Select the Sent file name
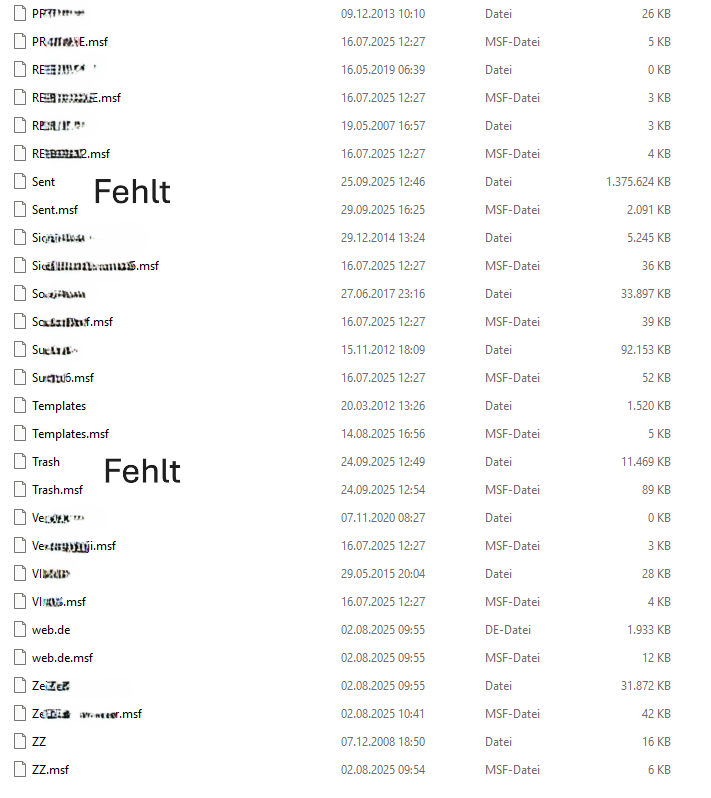The image size is (711, 798). point(44,182)
